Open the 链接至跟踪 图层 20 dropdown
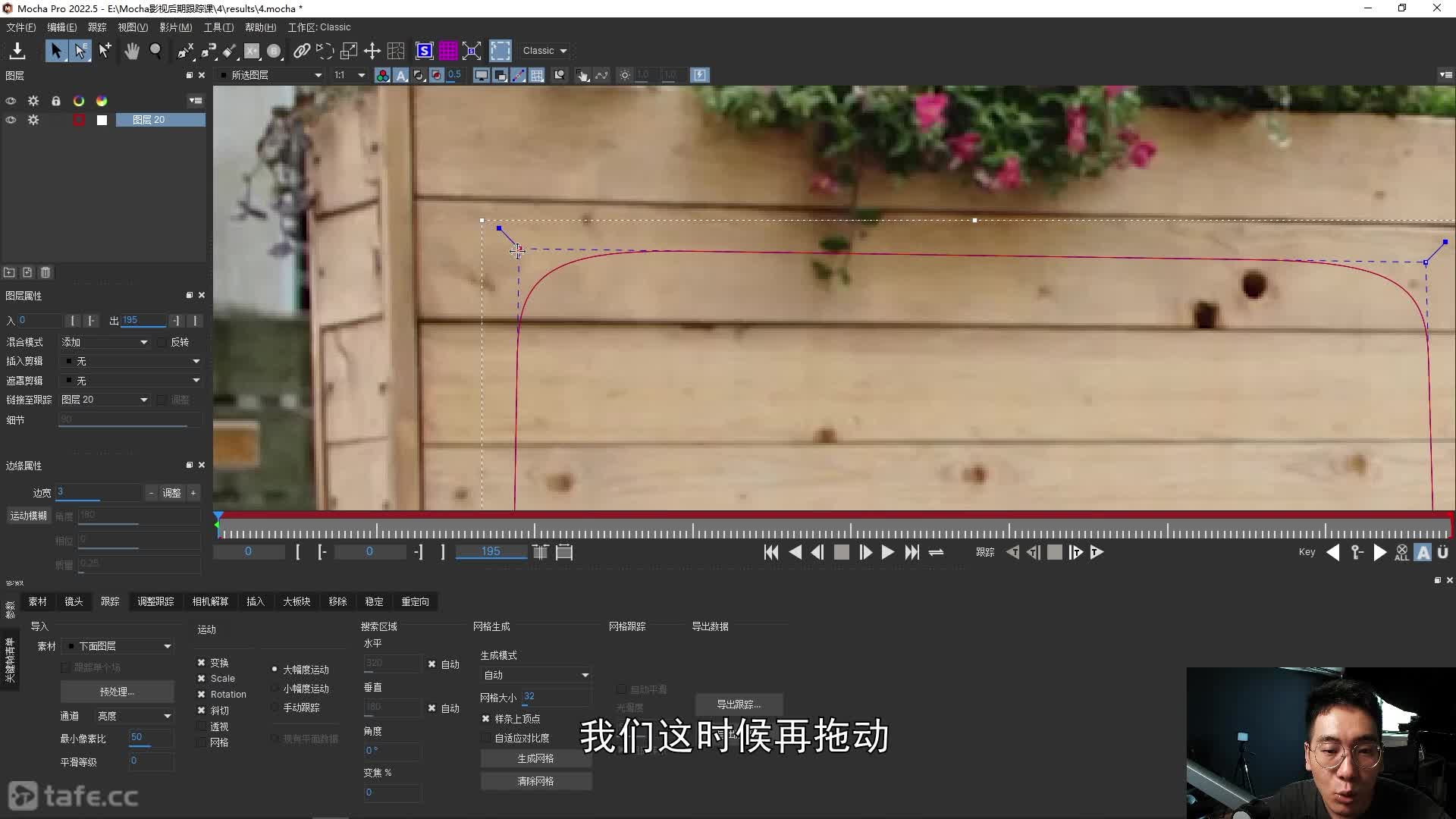 click(x=105, y=400)
